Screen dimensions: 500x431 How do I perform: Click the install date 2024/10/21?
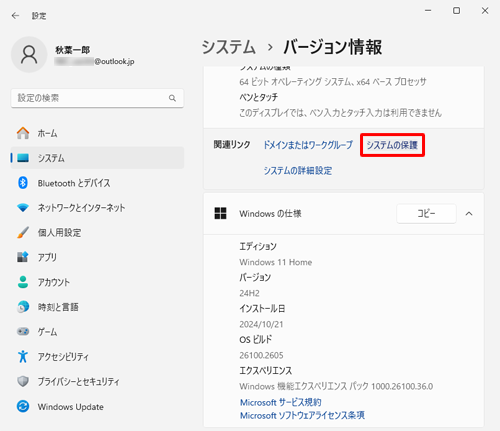[261, 324]
